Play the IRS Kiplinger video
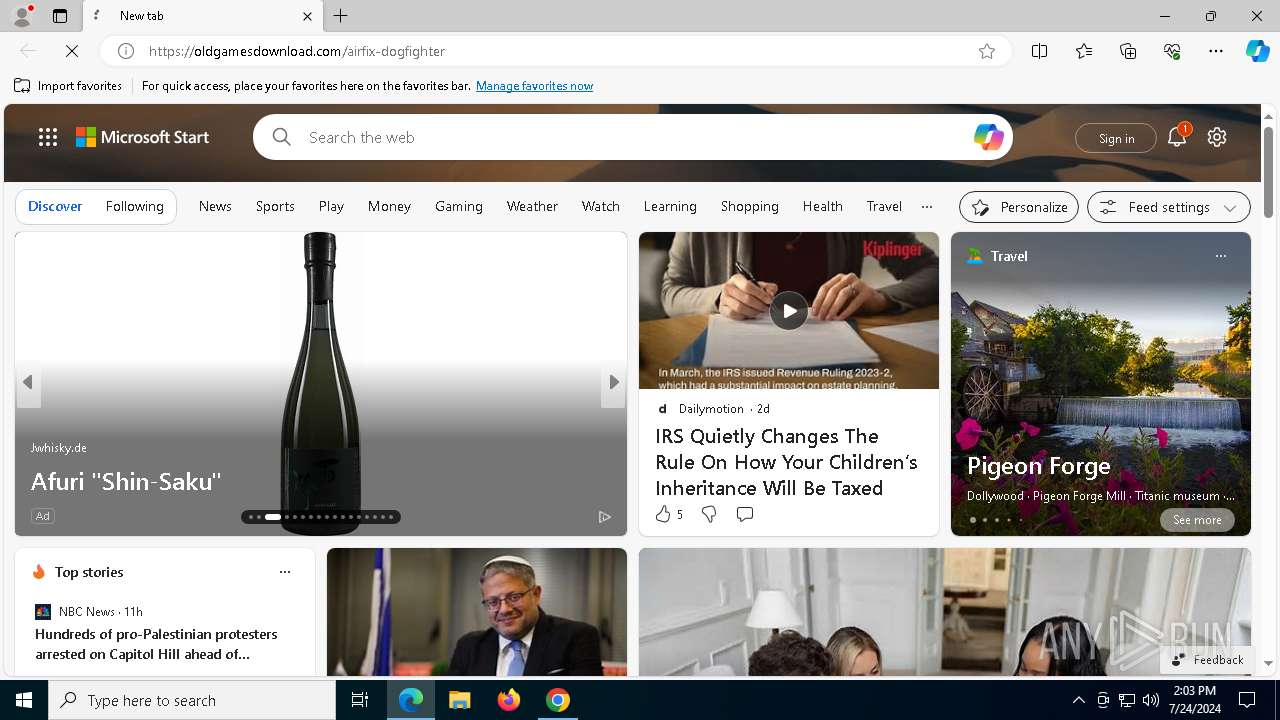Image resolution: width=1280 pixels, height=720 pixels. click(x=789, y=311)
